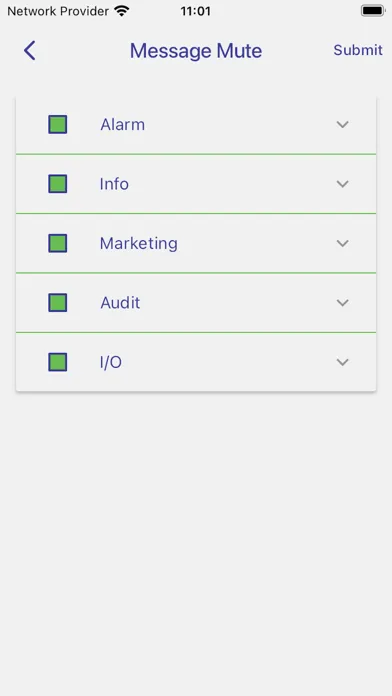Expand the Audit row chevron
Screen dimensions: 392x696
[342, 303]
